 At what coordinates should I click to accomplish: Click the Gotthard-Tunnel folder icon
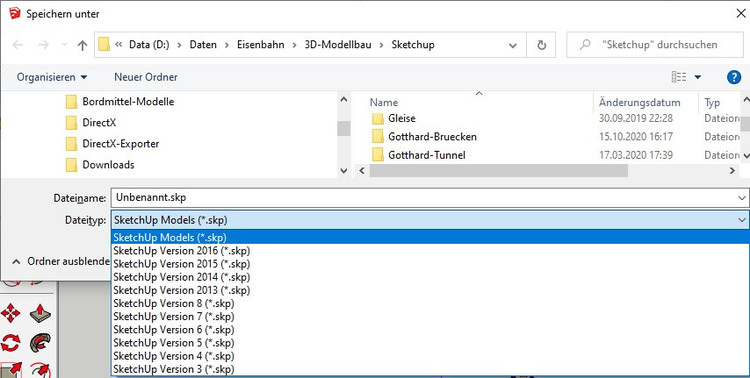377,155
